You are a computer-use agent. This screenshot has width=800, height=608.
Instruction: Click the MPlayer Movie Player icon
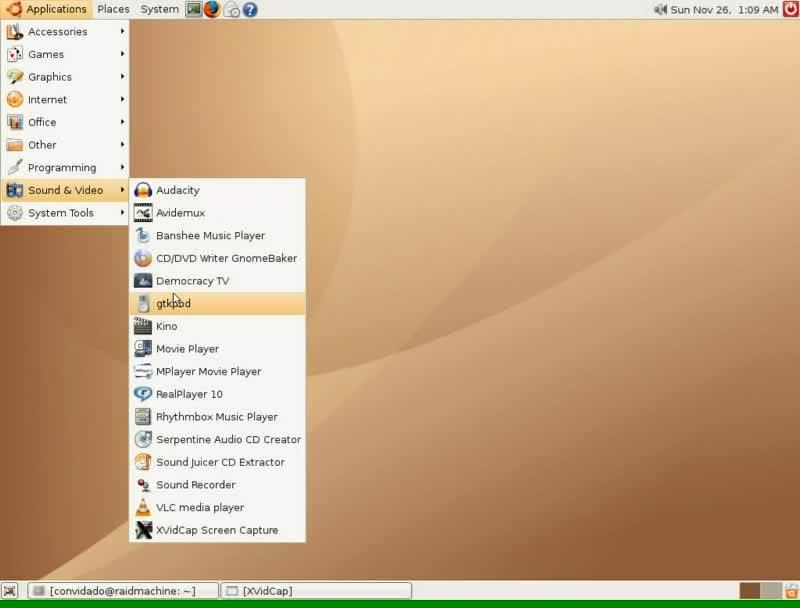coord(143,371)
